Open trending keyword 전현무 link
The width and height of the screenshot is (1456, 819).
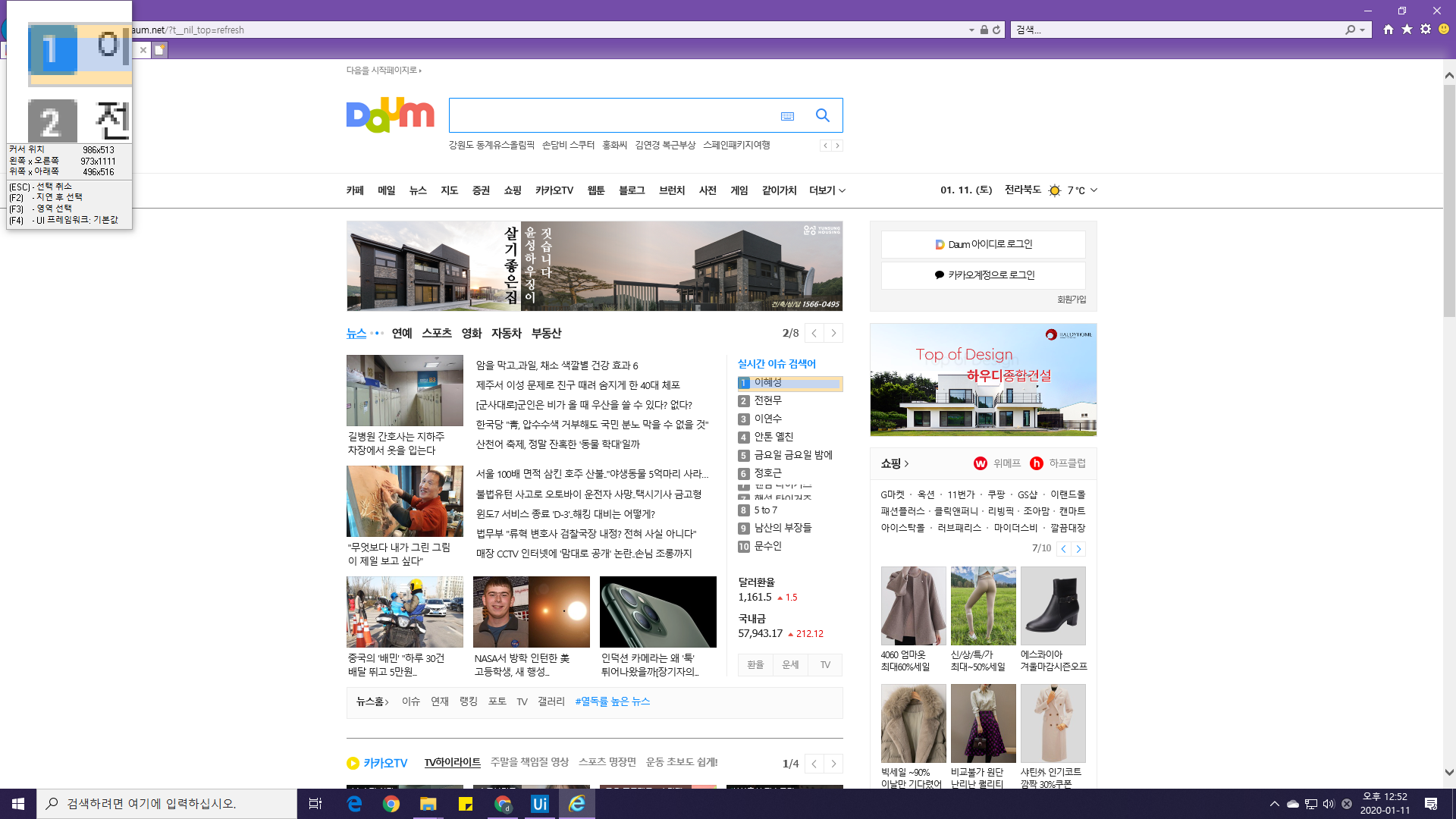(x=767, y=400)
